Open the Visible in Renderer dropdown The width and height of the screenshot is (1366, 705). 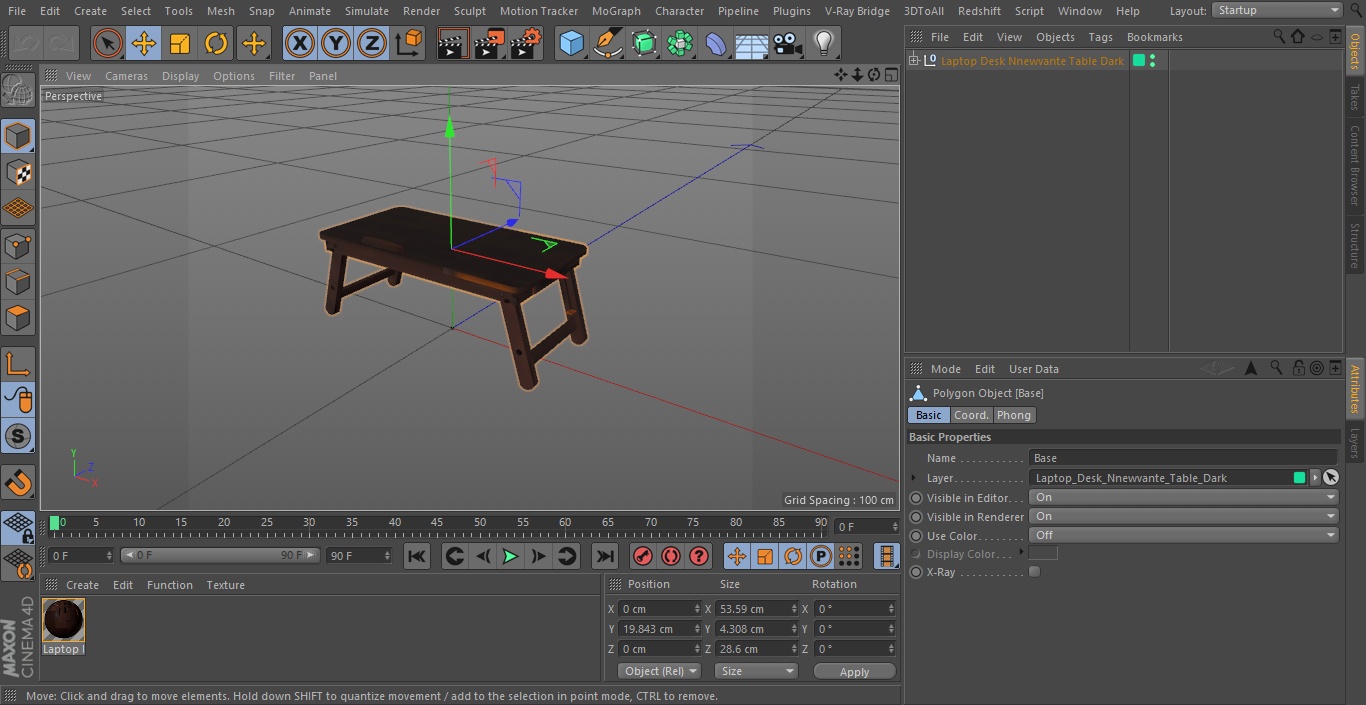[x=1185, y=516]
